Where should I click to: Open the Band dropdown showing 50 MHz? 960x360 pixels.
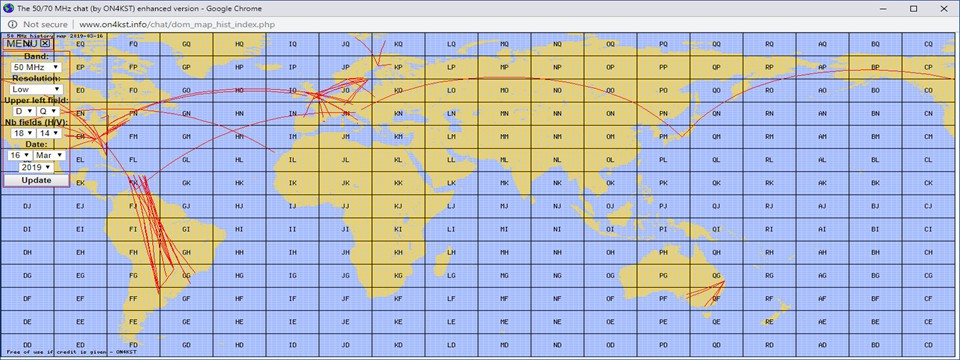click(x=37, y=67)
